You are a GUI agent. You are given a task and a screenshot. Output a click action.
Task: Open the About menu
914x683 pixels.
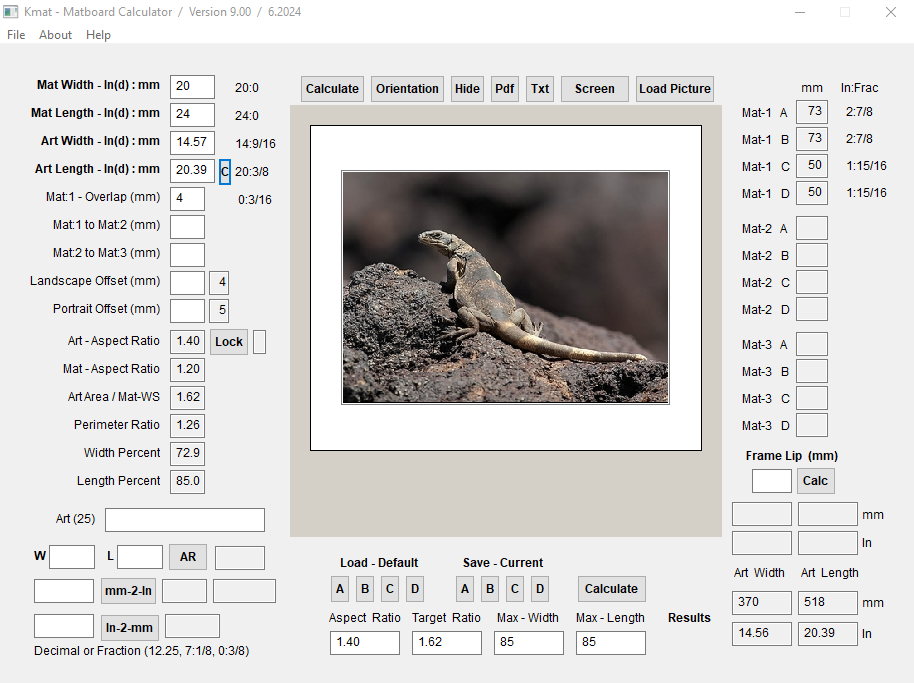click(x=55, y=35)
